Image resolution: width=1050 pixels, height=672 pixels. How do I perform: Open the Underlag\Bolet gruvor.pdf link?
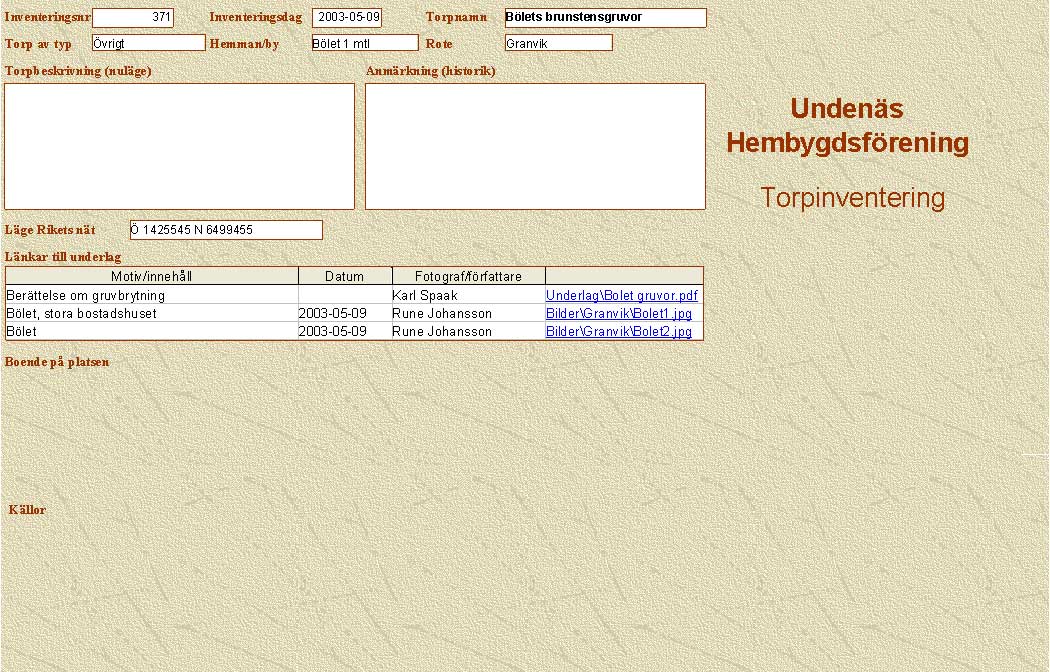coord(621,296)
